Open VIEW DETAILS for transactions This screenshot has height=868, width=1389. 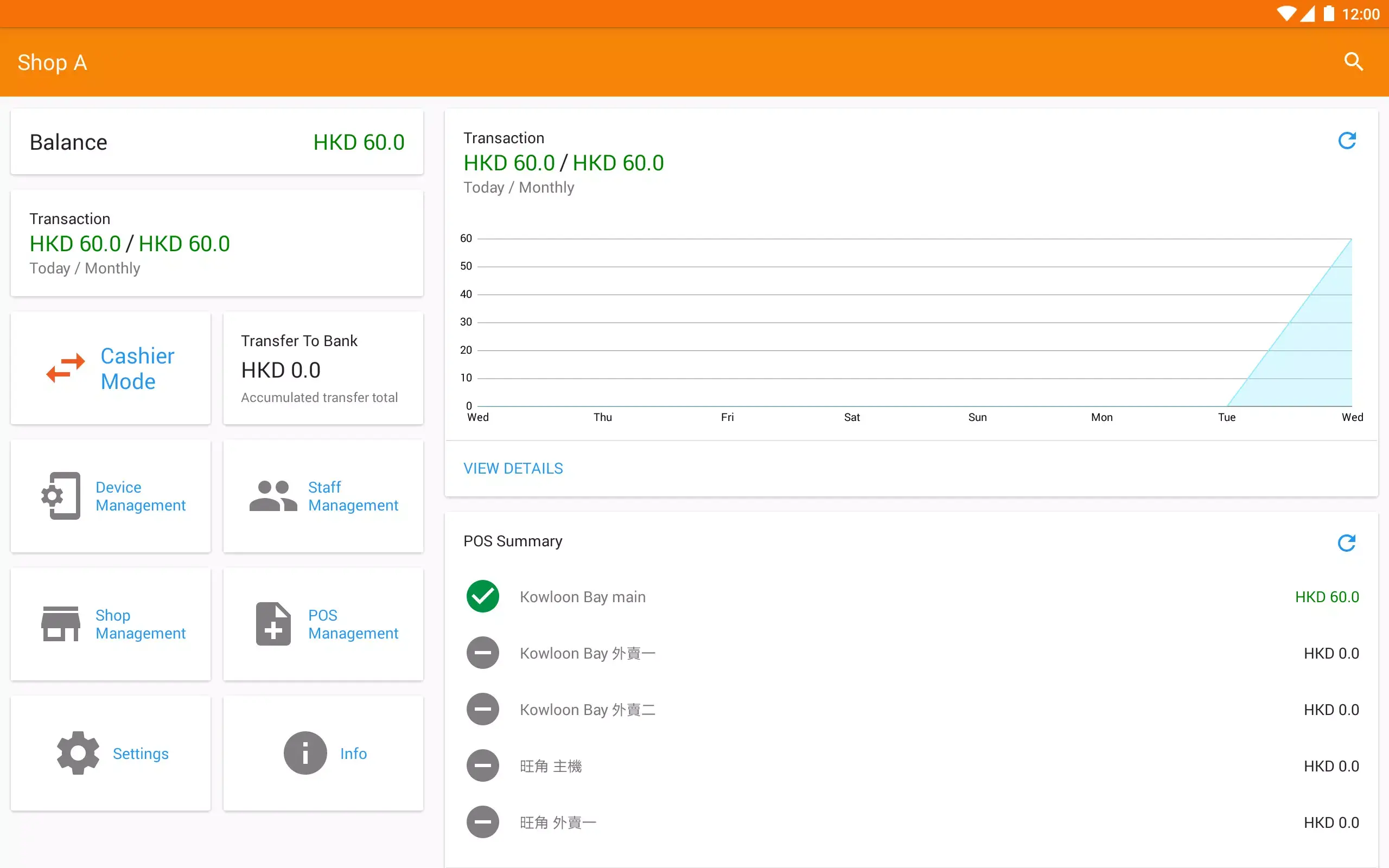pyautogui.click(x=513, y=468)
